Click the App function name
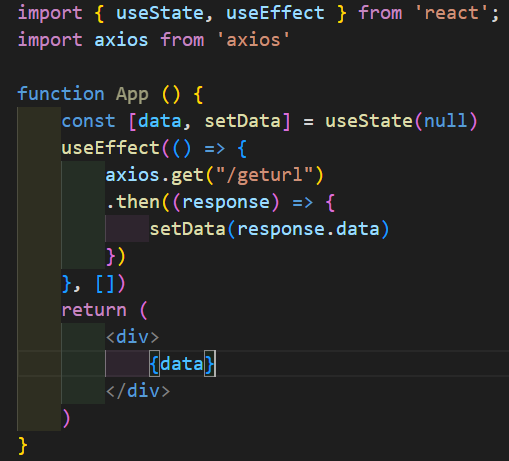Viewport: 509px width, 461px height. 132,95
